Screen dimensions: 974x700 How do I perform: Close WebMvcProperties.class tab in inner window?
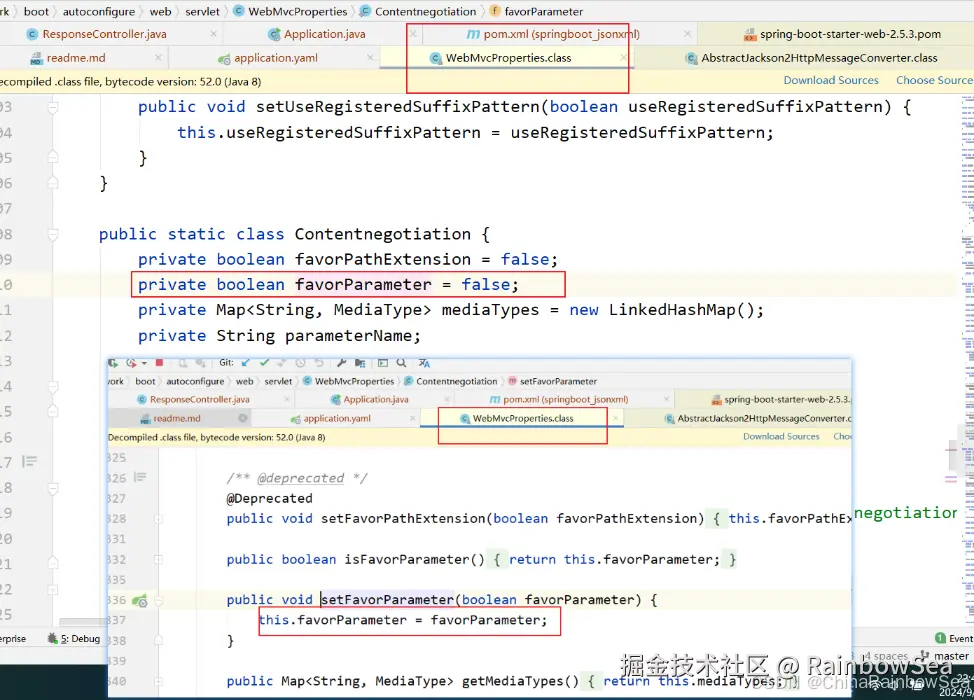pos(616,419)
